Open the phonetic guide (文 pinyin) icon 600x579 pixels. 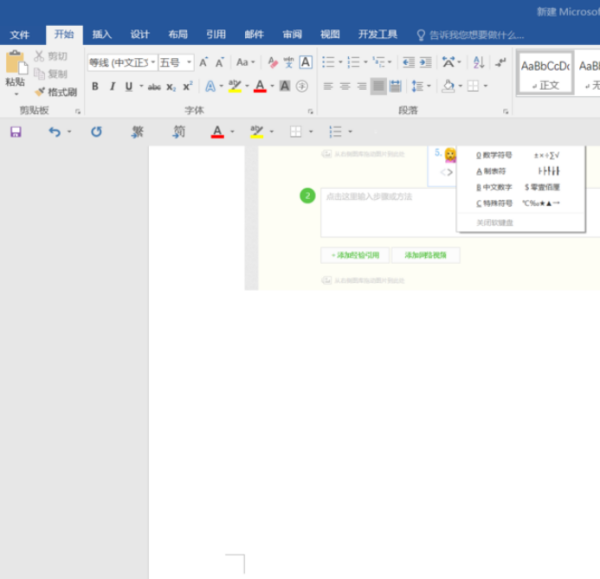point(289,62)
